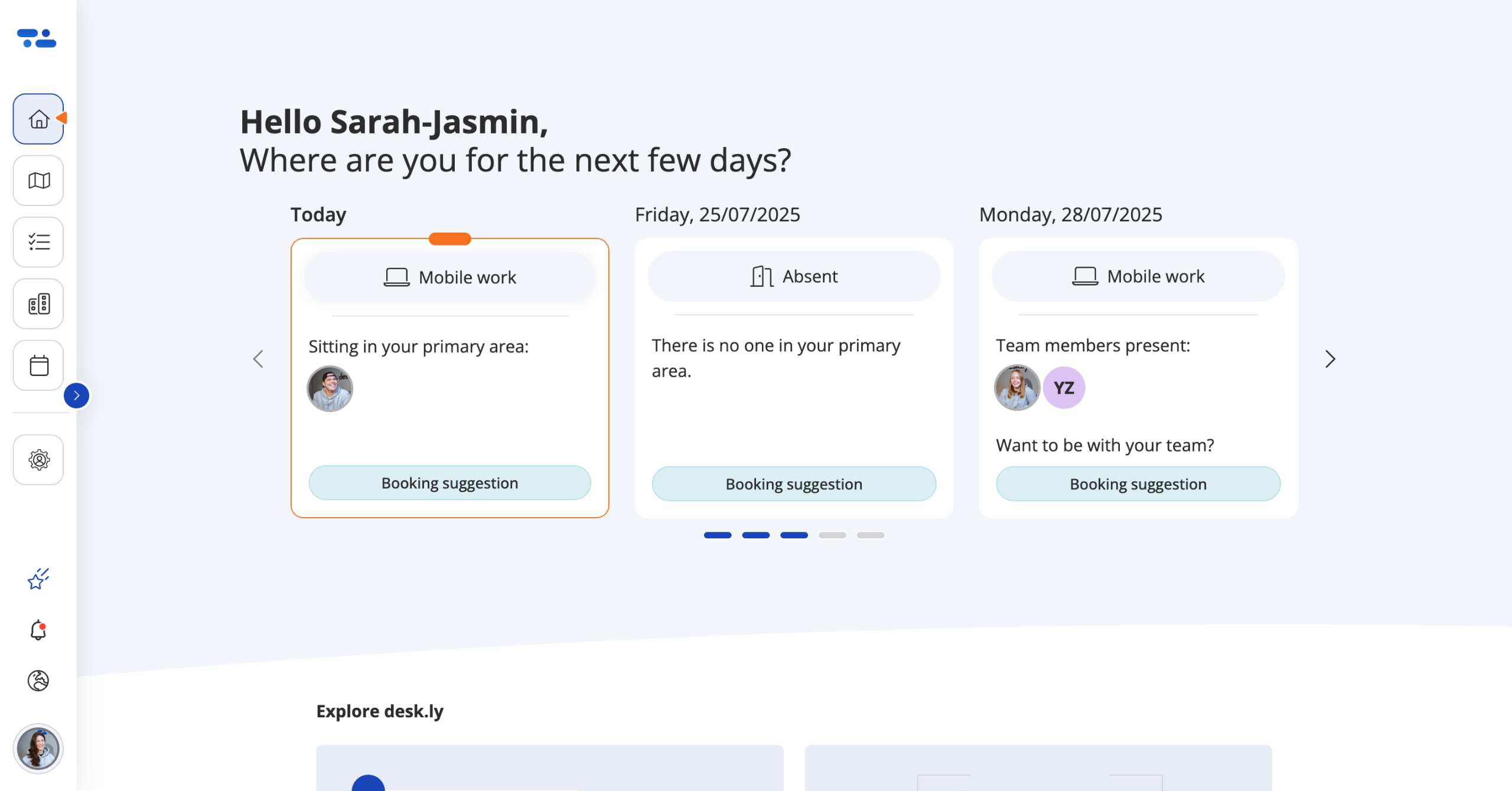Viewport: 1512px width, 791px height.
Task: Show next days with right chevron
Action: pos(1329,359)
